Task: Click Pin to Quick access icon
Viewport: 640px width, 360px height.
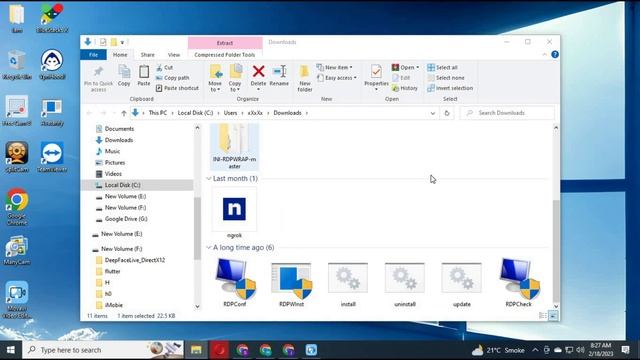Action: [x=98, y=78]
